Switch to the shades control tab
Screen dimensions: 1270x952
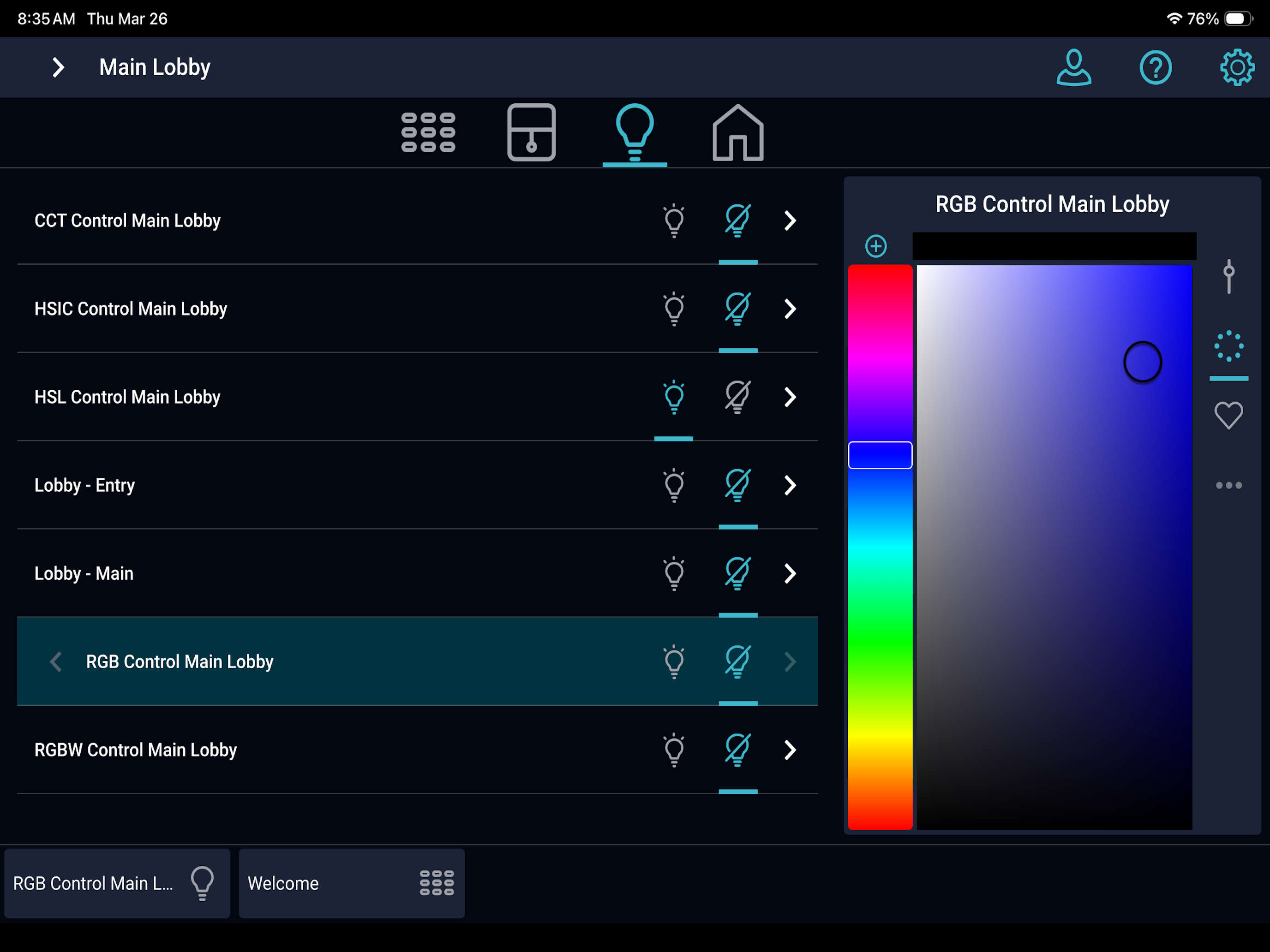532,132
